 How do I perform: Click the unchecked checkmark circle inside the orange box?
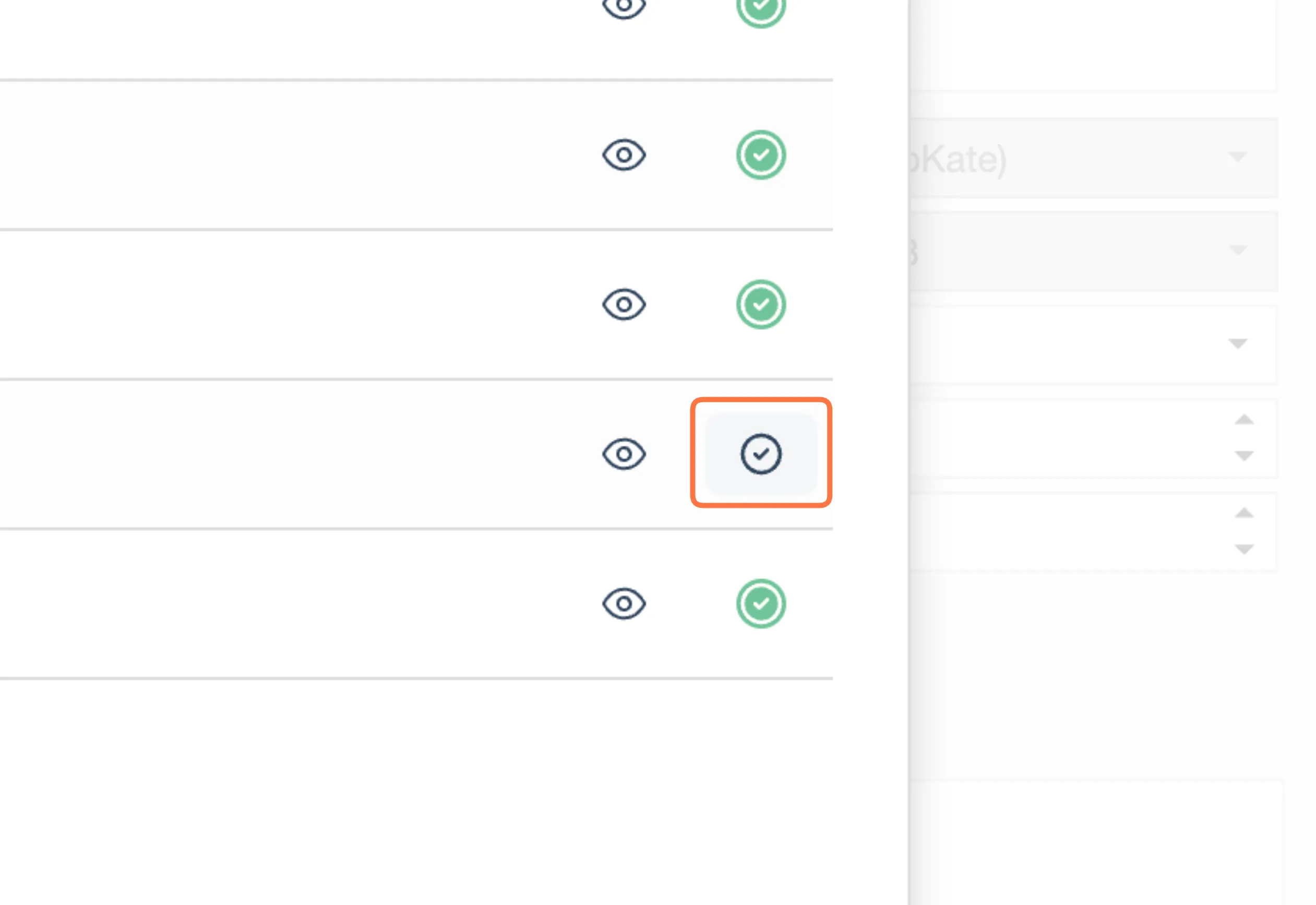761,454
